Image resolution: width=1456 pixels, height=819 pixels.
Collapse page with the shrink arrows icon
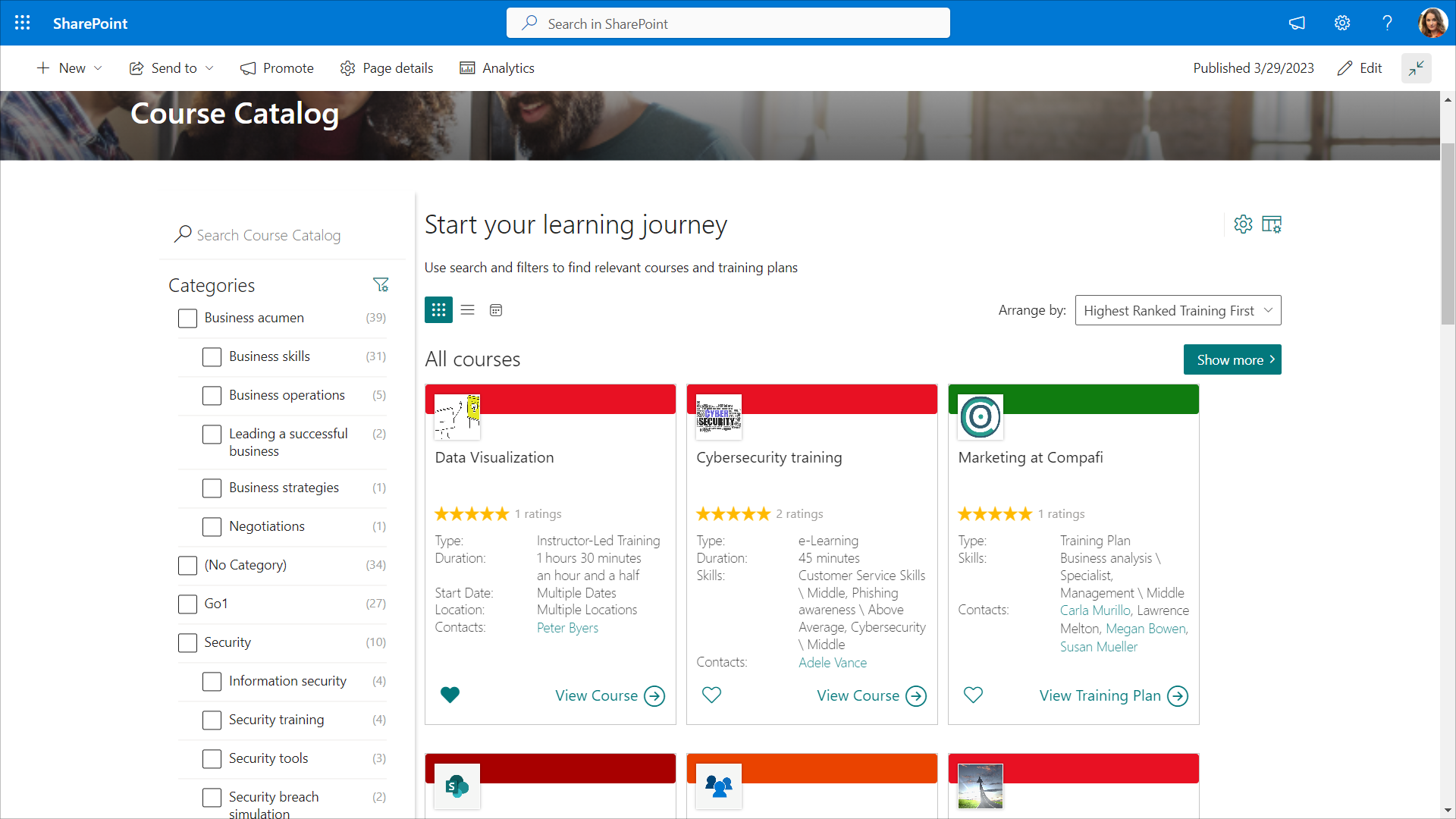click(x=1416, y=68)
